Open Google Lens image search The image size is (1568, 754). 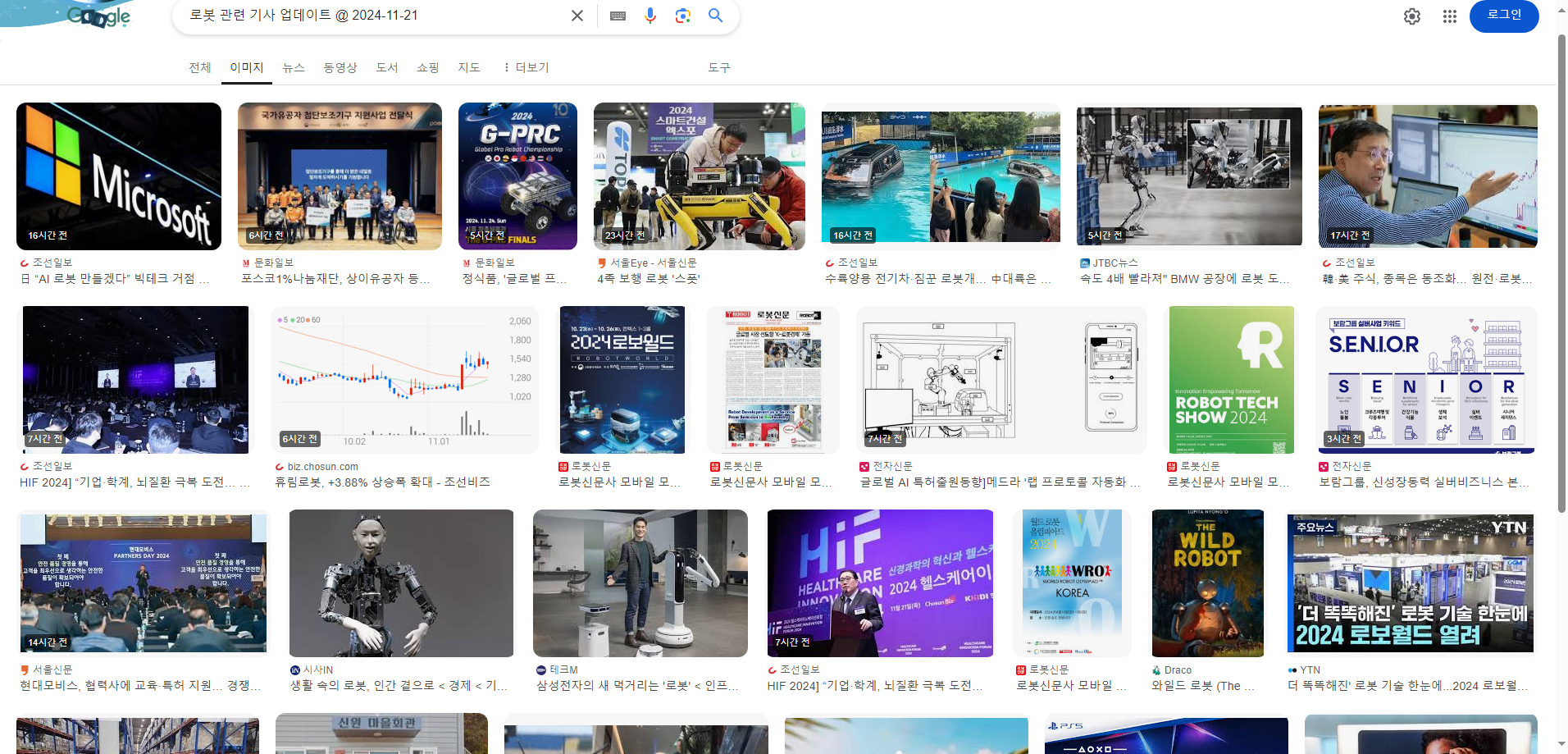pyautogui.click(x=682, y=16)
